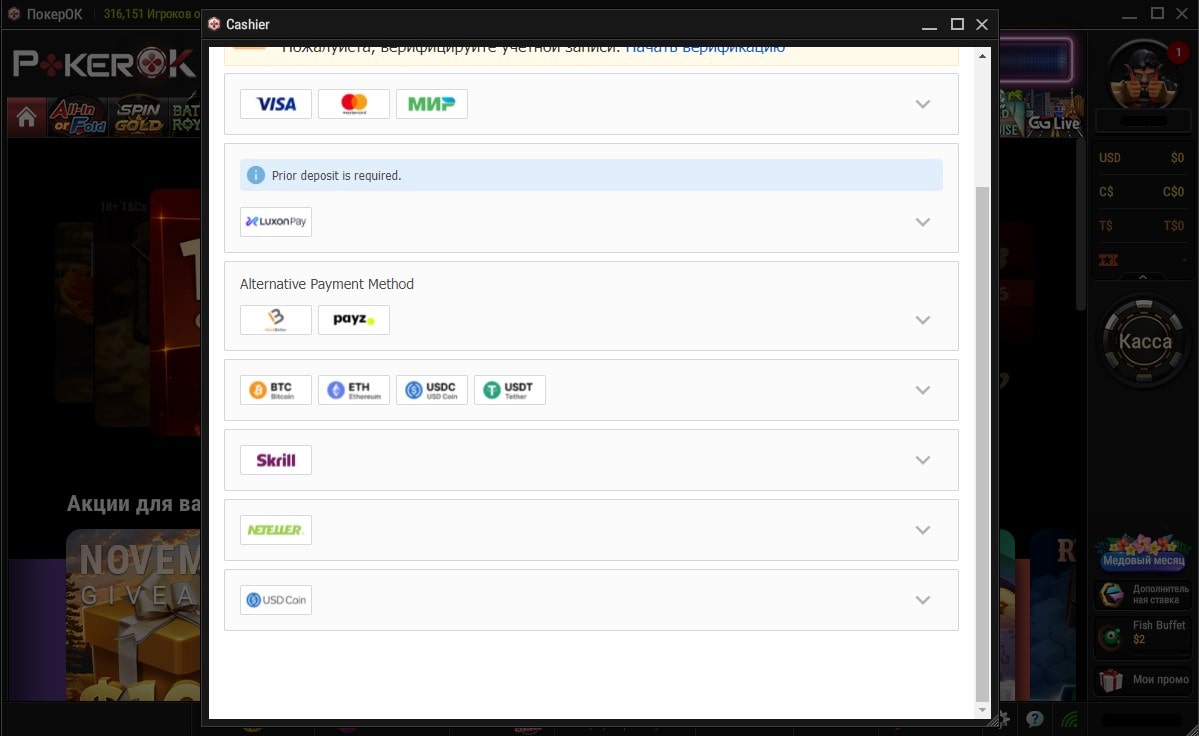Expand the VISA/Mastercard/МИР payment row
The width and height of the screenshot is (1199, 736).
coord(923,104)
